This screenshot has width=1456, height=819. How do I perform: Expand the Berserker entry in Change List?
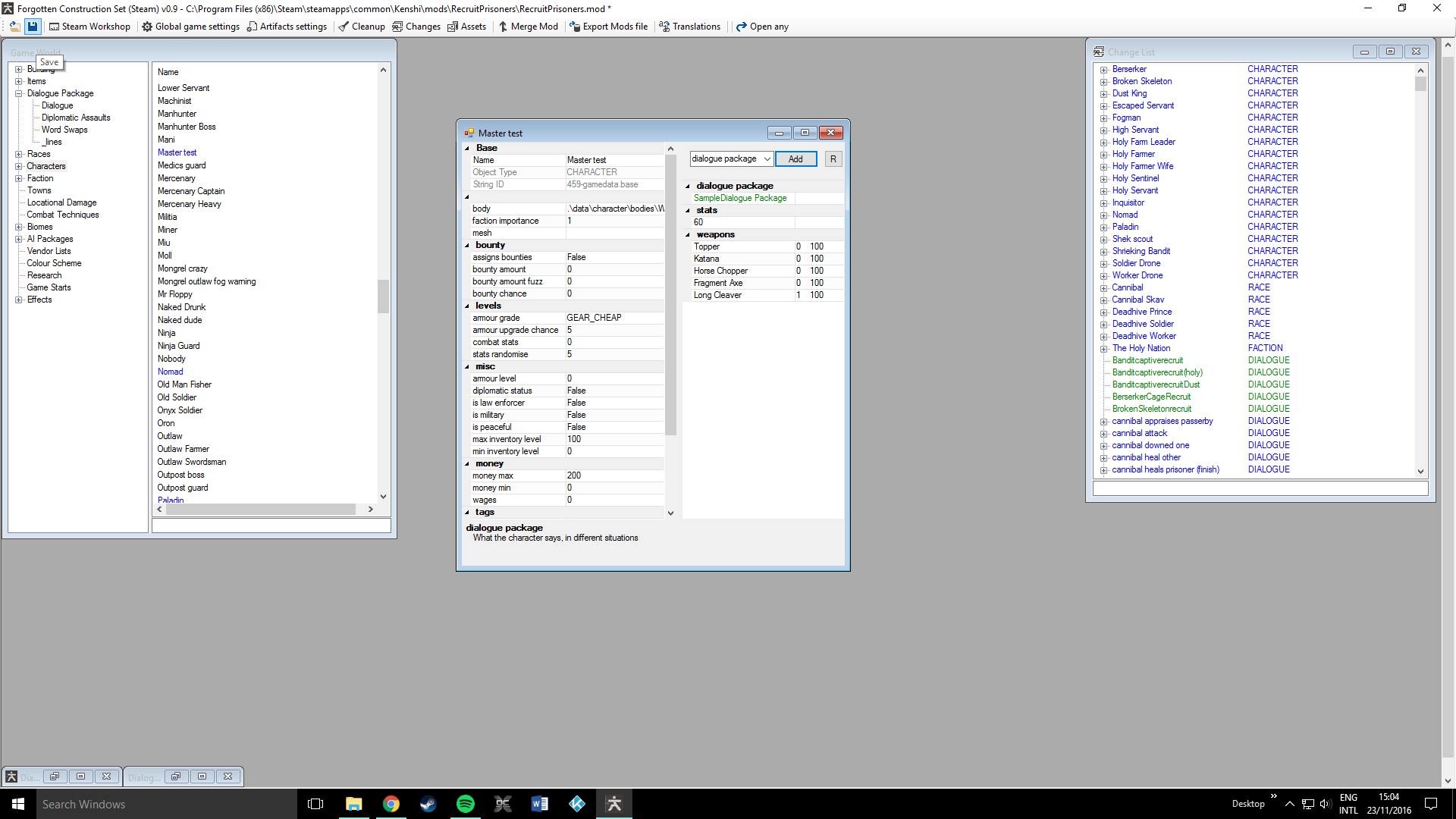pos(1104,70)
